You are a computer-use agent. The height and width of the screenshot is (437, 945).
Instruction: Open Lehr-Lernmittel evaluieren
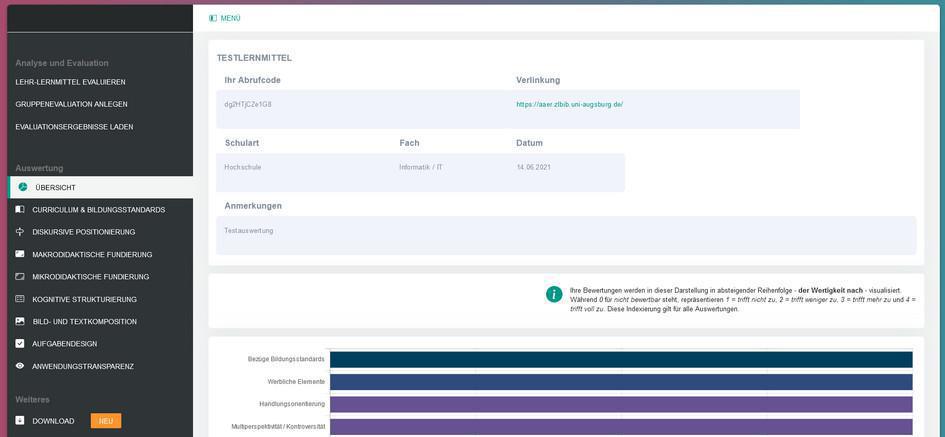tap(70, 82)
